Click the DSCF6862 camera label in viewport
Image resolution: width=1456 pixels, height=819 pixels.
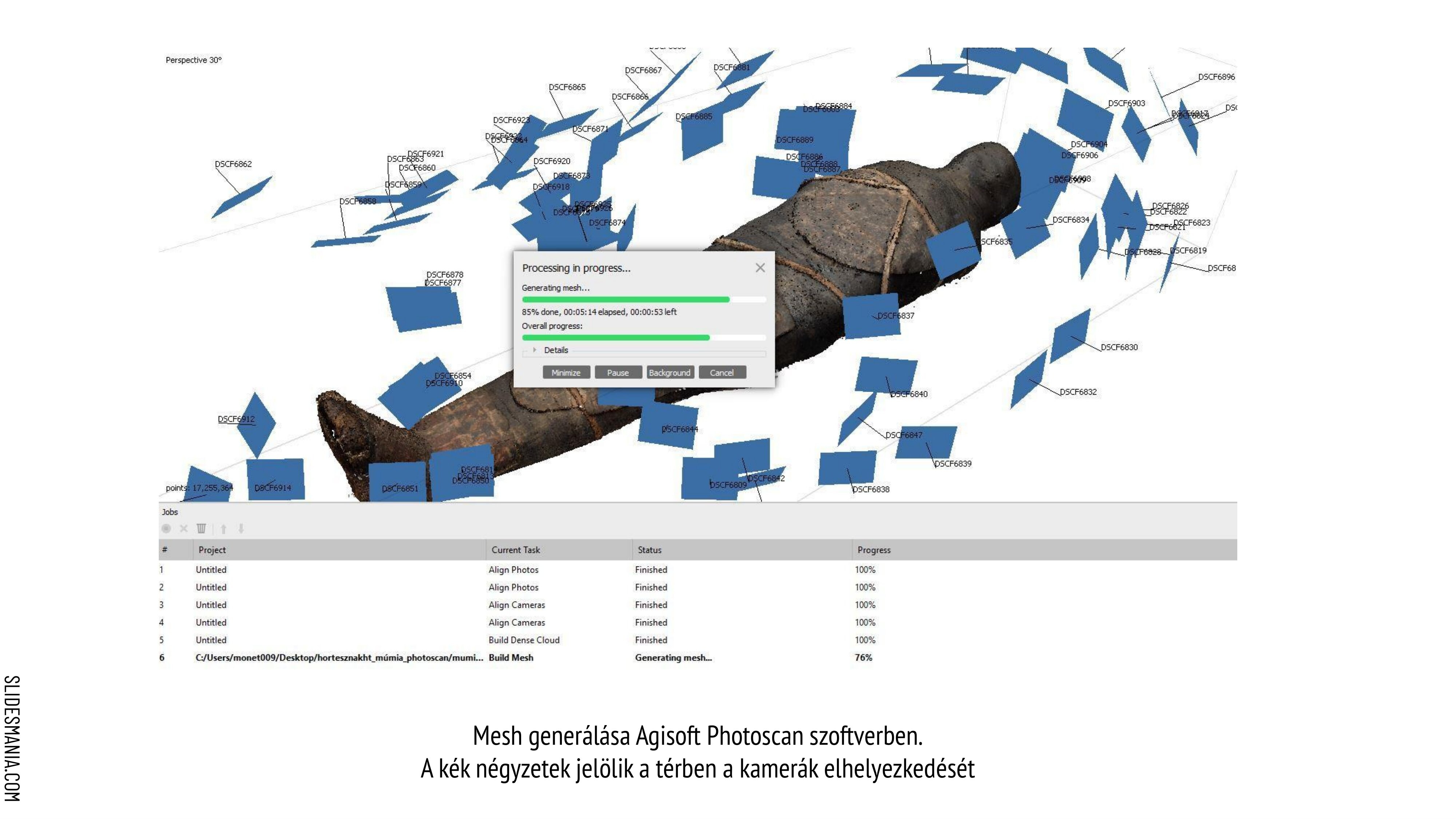(233, 164)
